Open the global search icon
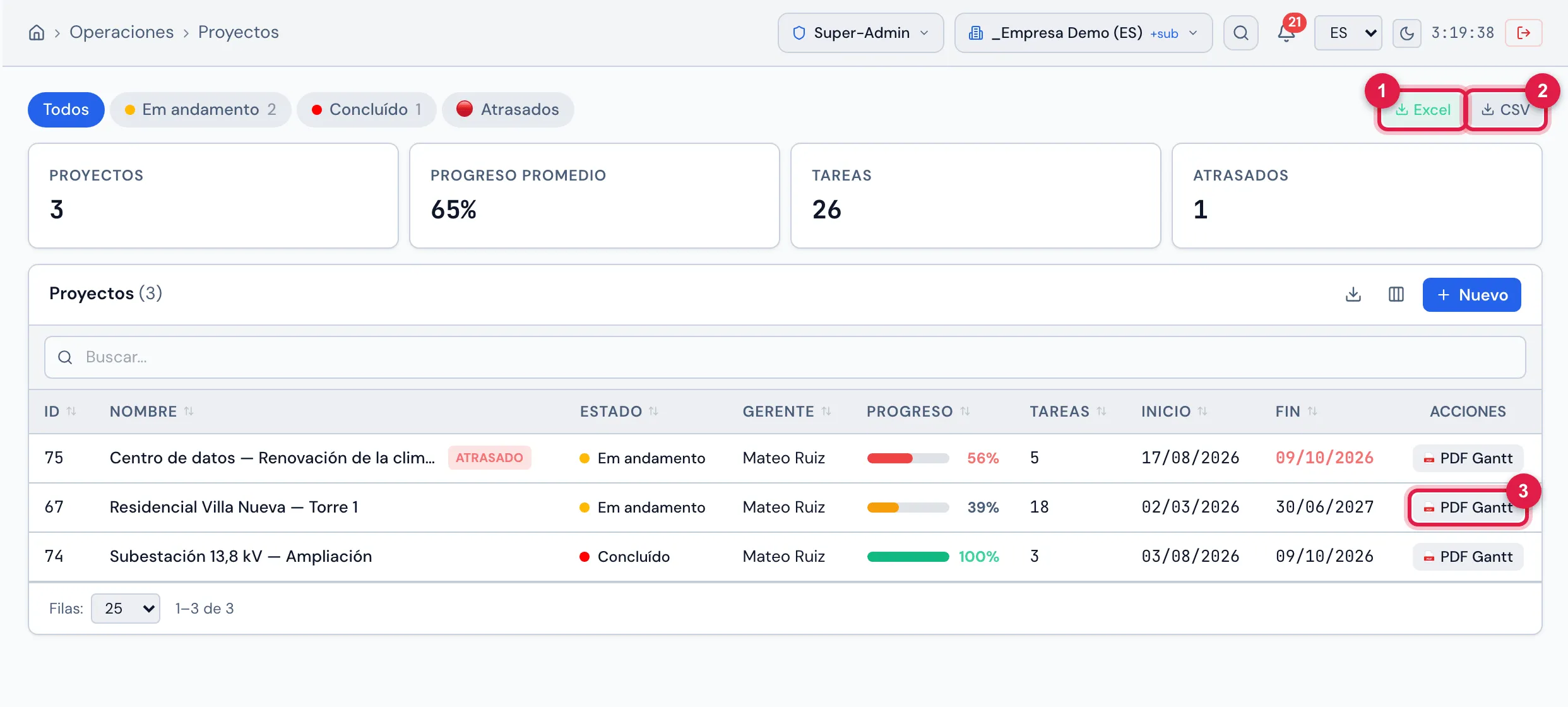Viewport: 1568px width, 707px height. click(x=1240, y=33)
